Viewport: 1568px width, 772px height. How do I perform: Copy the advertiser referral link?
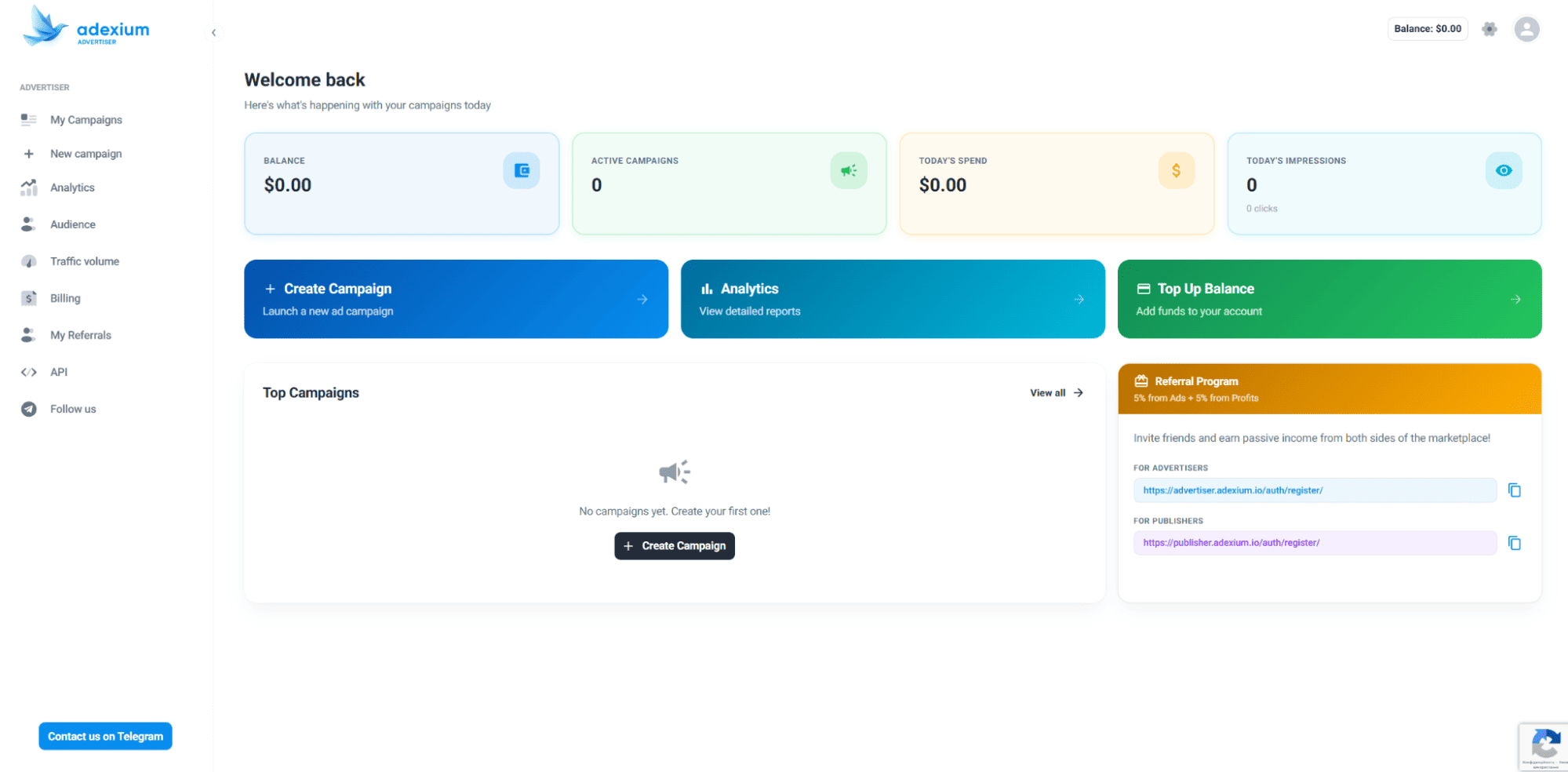point(1514,490)
